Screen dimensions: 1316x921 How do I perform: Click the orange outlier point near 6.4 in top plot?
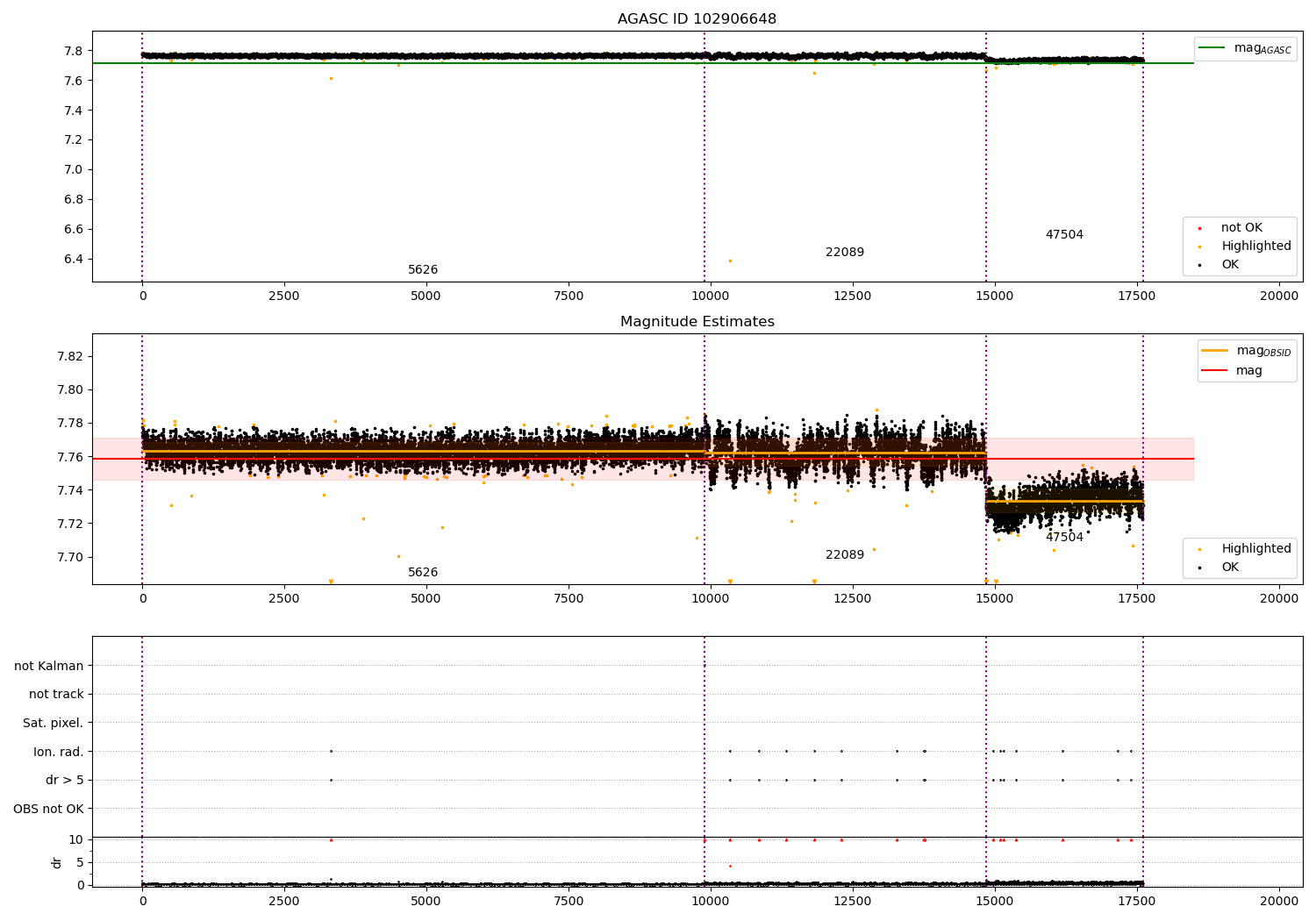point(730,261)
